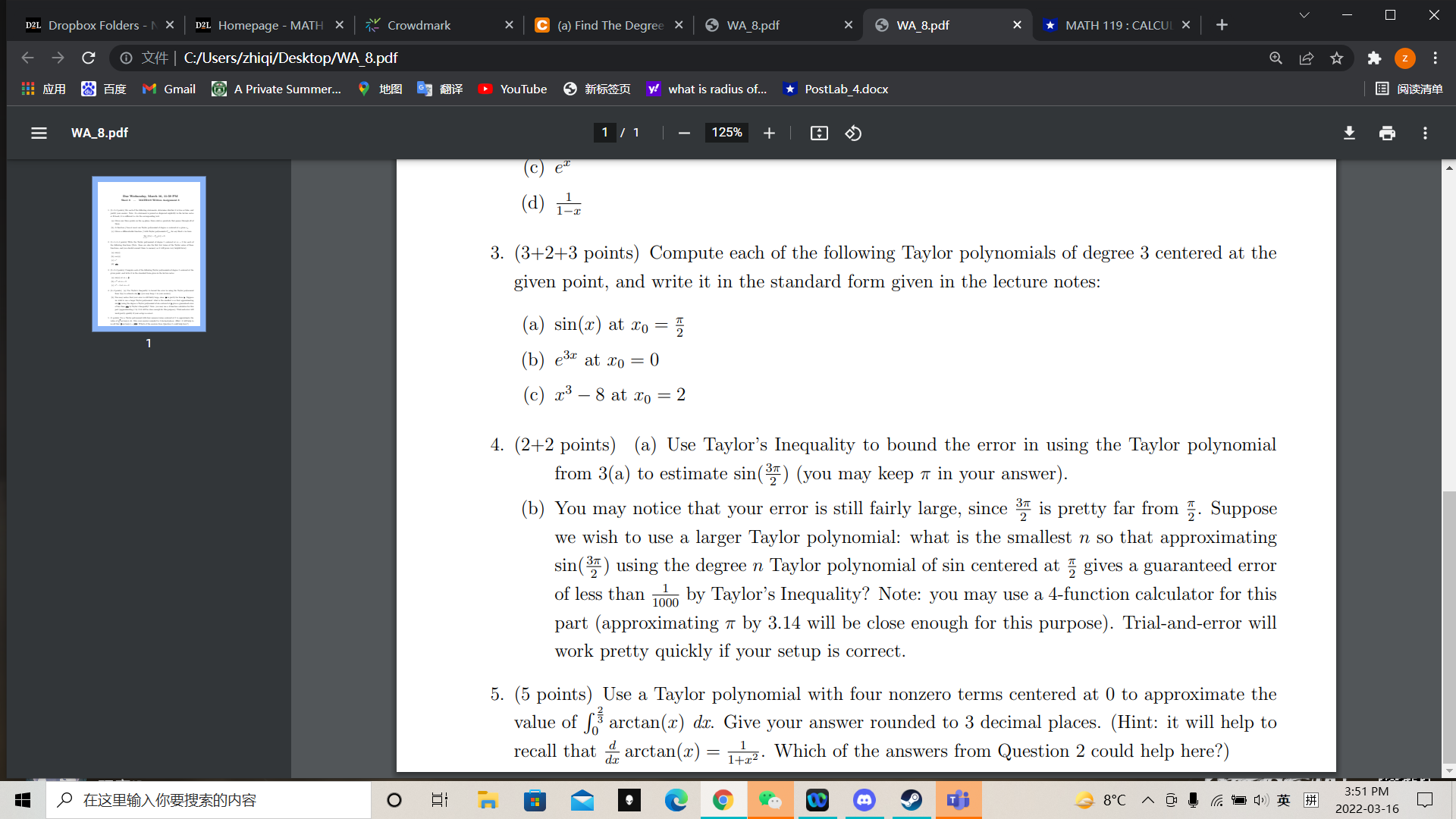Viewport: 1456px width, 819px height.
Task: Open the PDF viewer three-dot options menu
Action: (x=1425, y=133)
